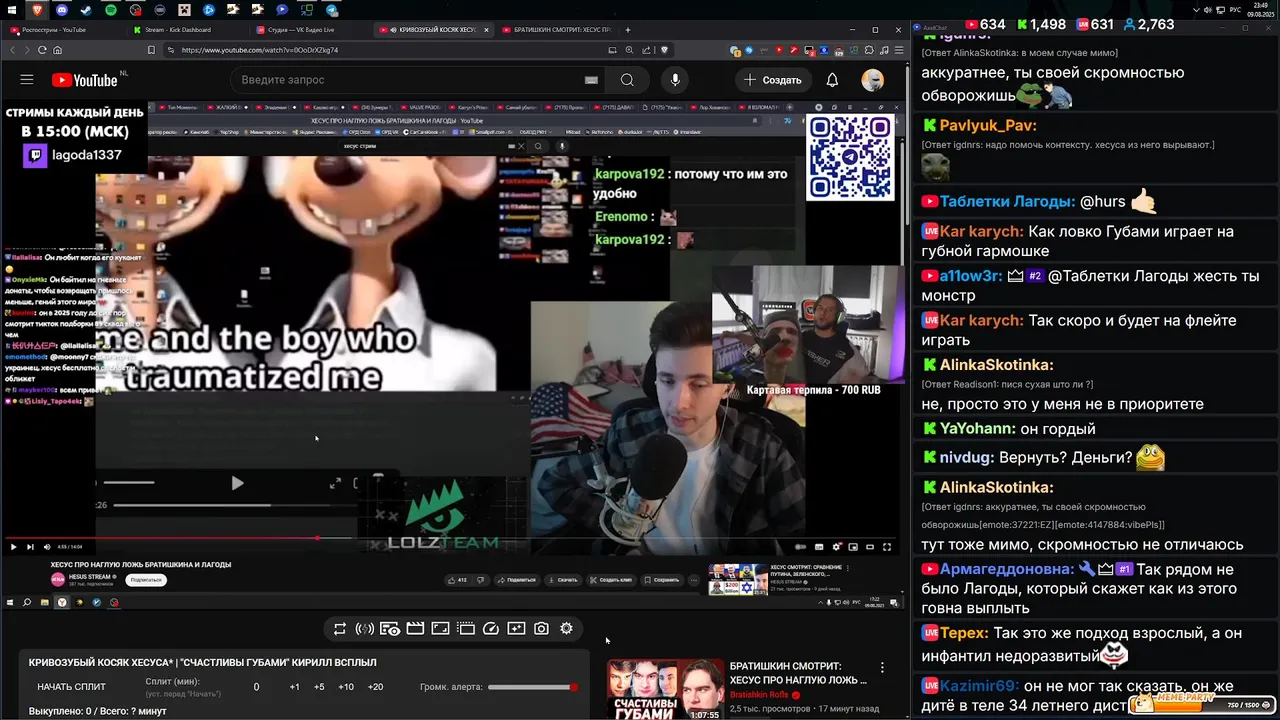Reload the page in the browser

click(x=41, y=50)
